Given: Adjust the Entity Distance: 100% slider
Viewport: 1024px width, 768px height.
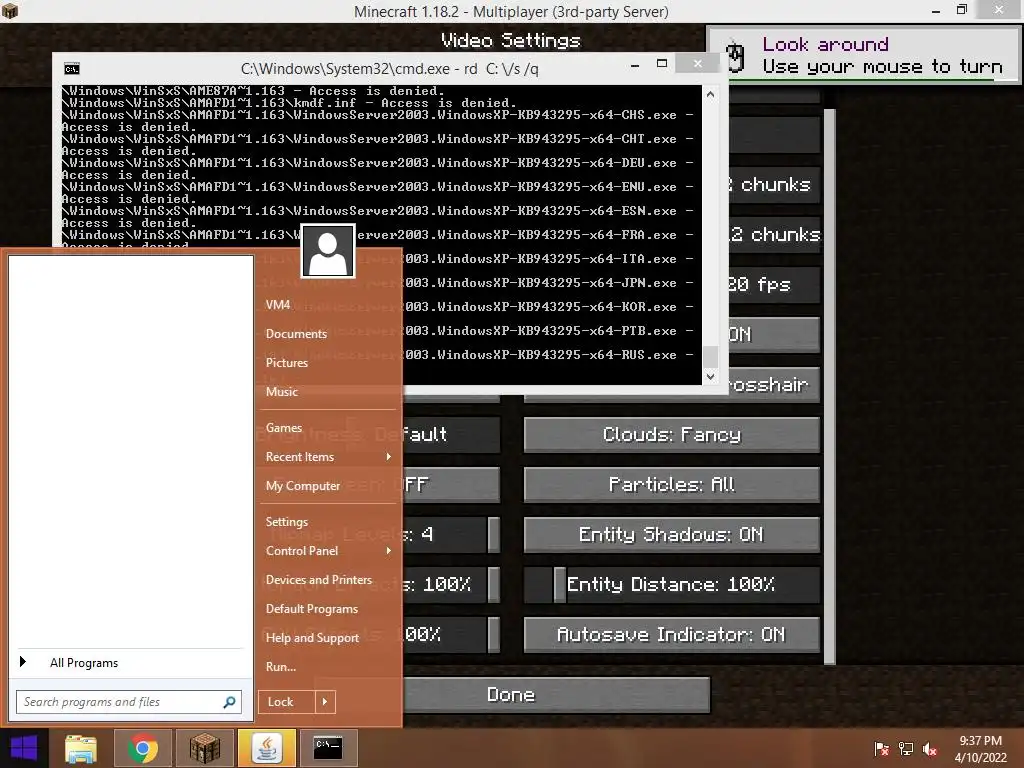Looking at the screenshot, I should [671, 584].
